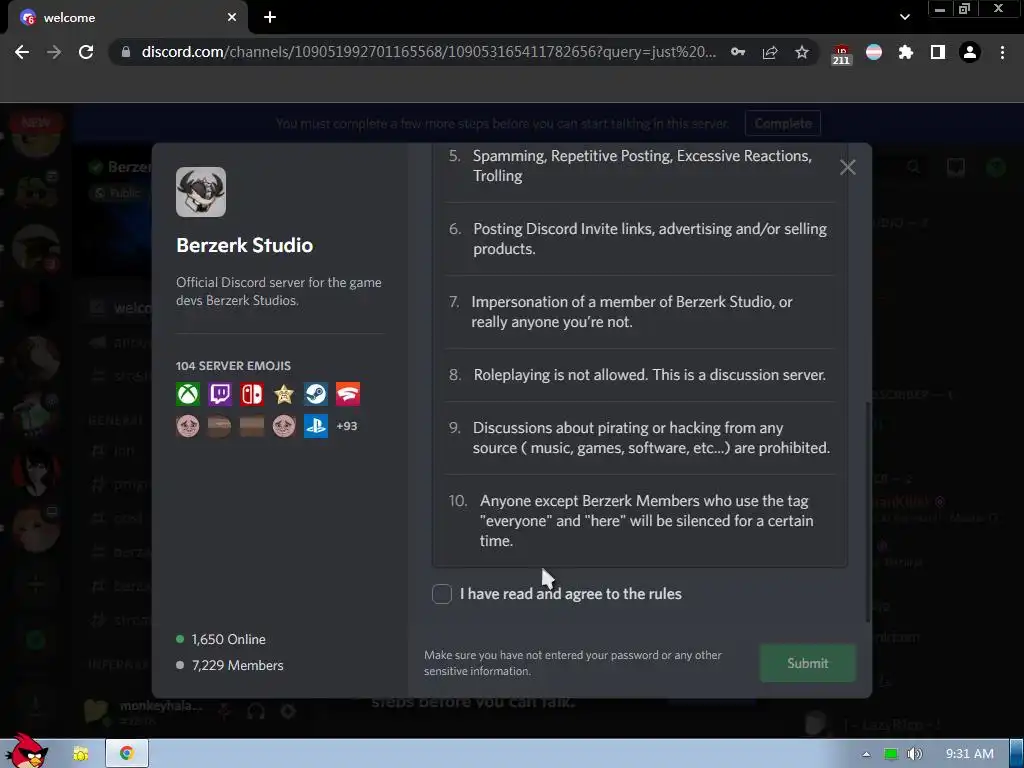The height and width of the screenshot is (768, 1024).
Task: Click the Angry Birds Start button
Action: click(x=26, y=752)
